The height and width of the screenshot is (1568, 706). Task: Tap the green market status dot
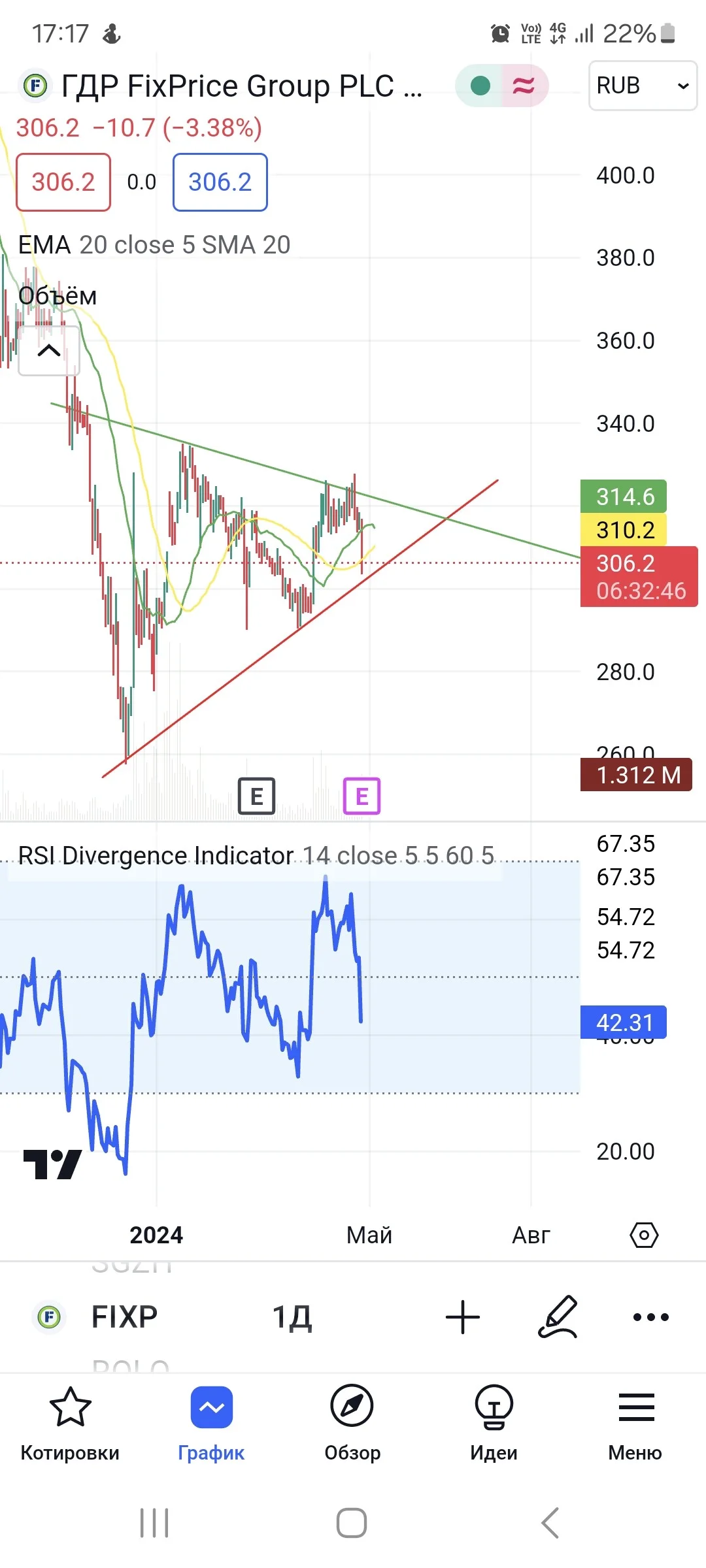pyautogui.click(x=480, y=86)
